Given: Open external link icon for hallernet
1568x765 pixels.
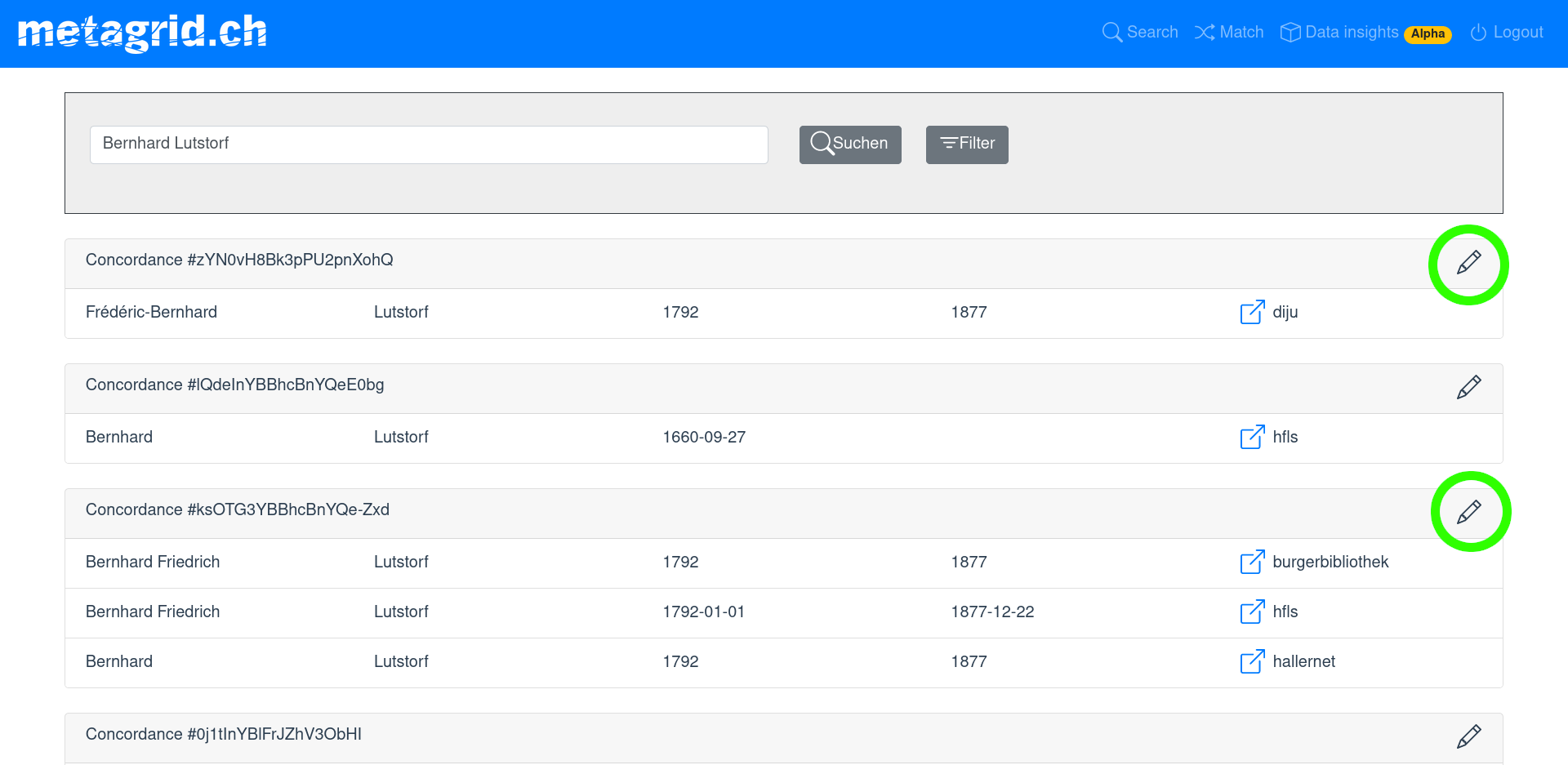Looking at the screenshot, I should click(x=1252, y=661).
